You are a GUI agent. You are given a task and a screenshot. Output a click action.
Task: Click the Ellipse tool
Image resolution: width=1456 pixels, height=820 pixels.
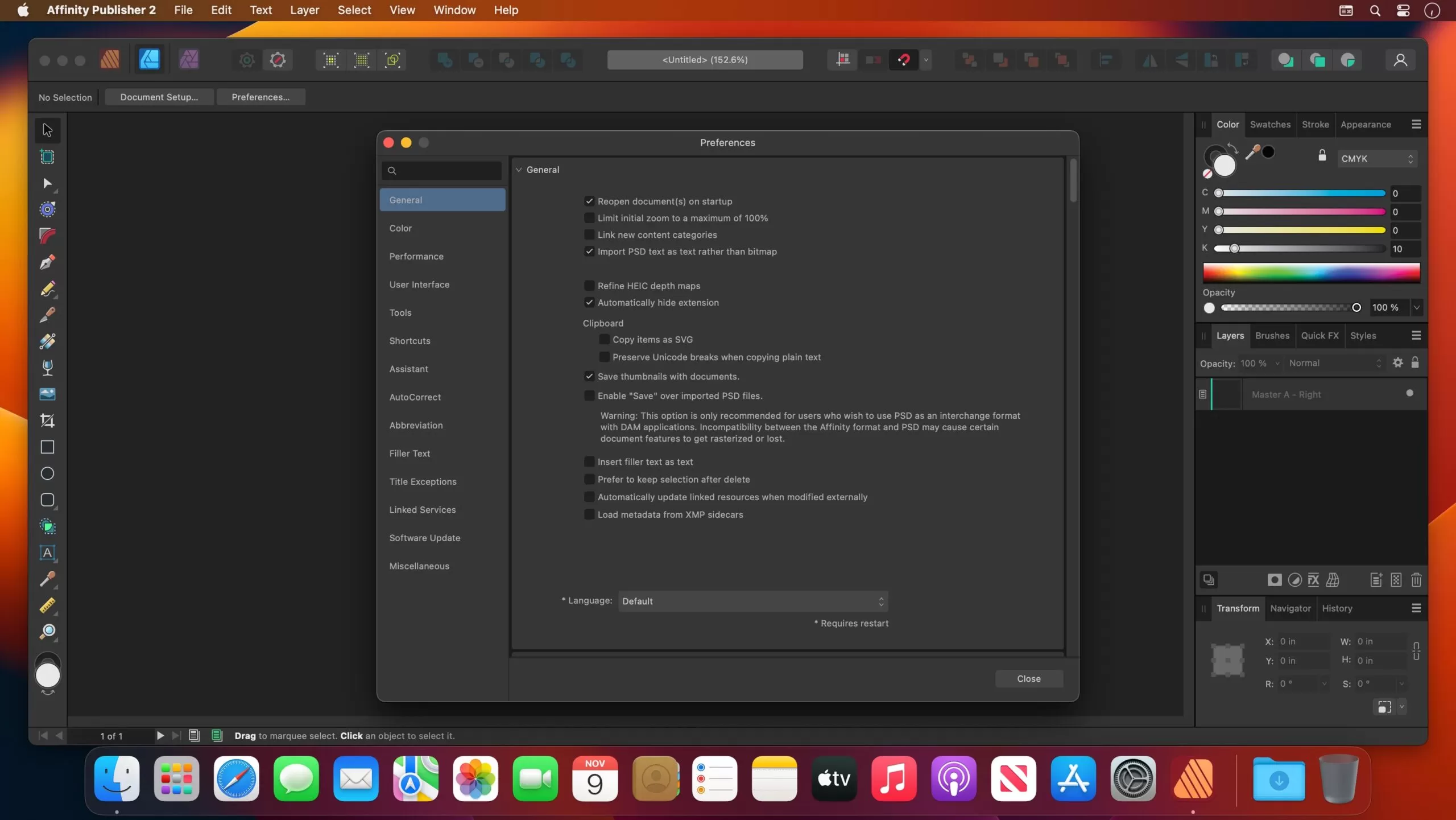47,474
